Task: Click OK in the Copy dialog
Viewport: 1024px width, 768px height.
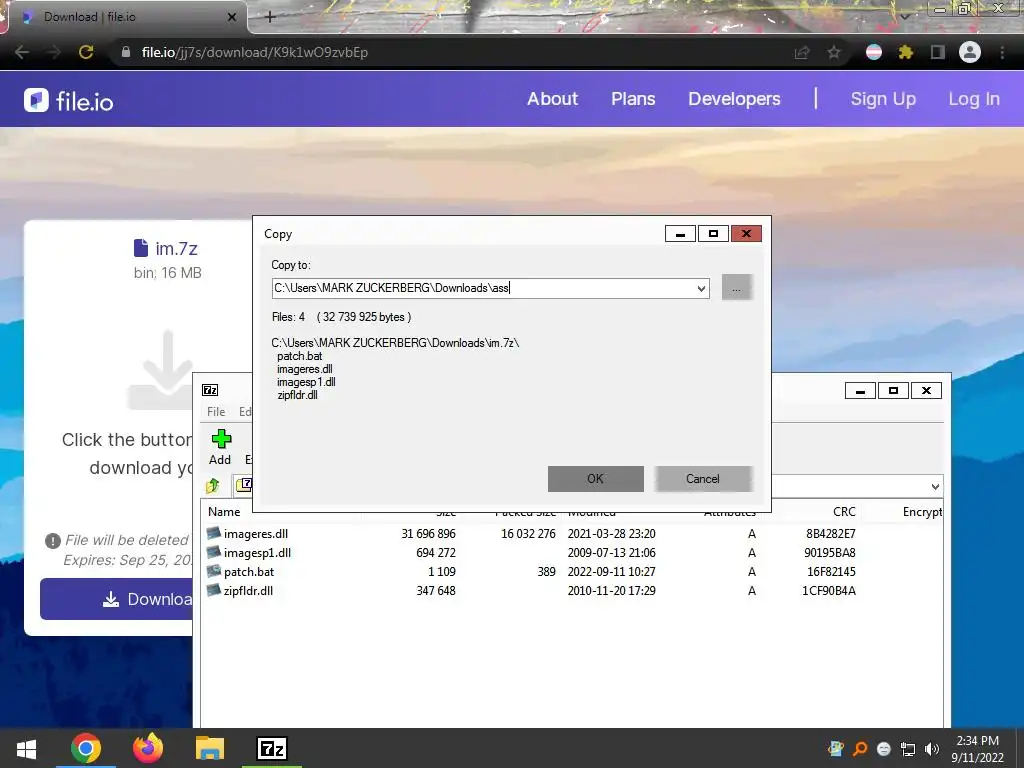Action: pos(596,479)
